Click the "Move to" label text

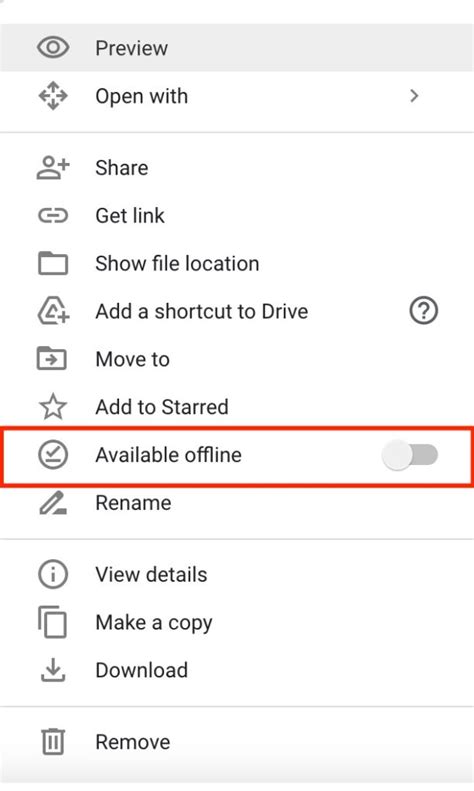point(133,359)
